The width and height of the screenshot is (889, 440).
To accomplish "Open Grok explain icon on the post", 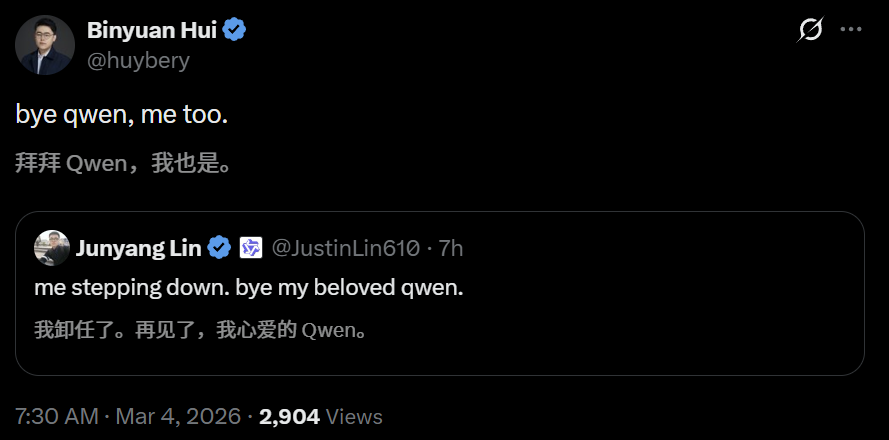I will point(809,30).
